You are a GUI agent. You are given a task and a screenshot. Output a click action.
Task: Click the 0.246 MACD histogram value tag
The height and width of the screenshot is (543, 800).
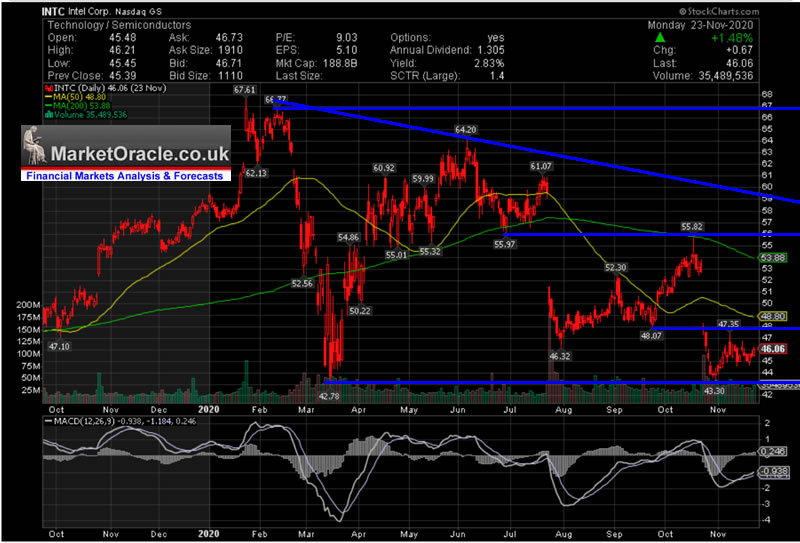[774, 451]
